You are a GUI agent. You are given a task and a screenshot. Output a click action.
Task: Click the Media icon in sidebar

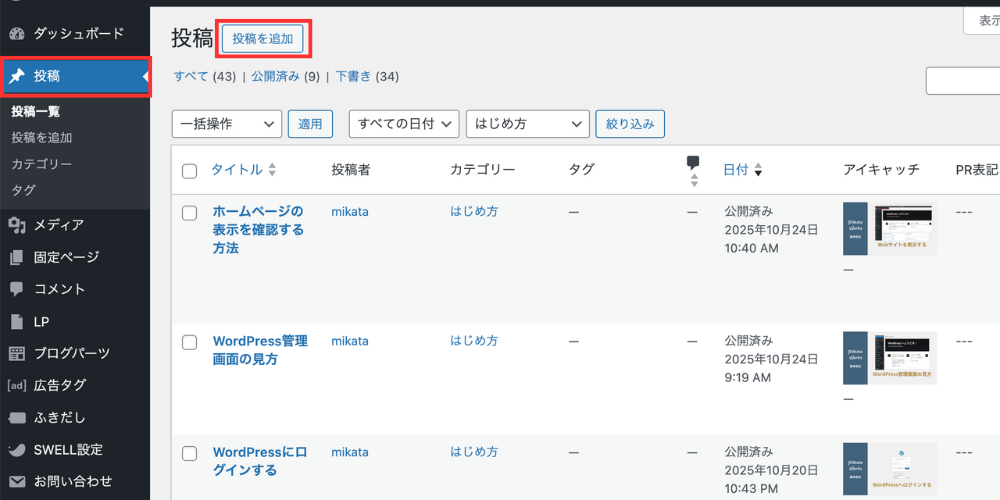[x=16, y=225]
